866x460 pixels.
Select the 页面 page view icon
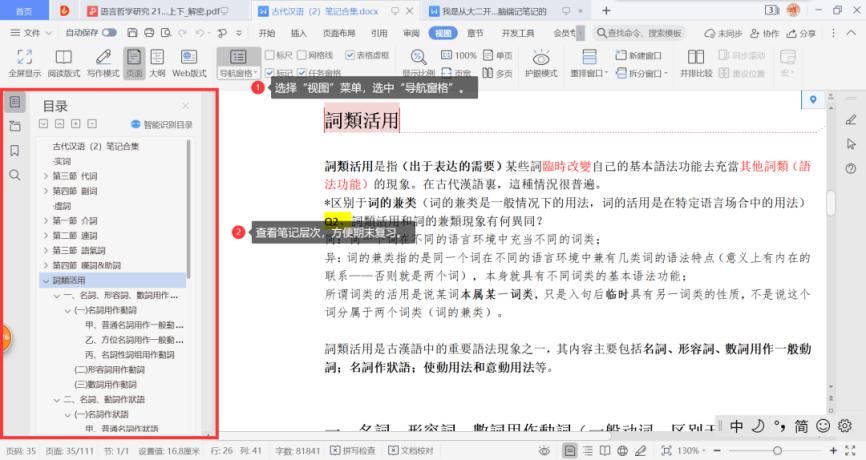coord(134,56)
